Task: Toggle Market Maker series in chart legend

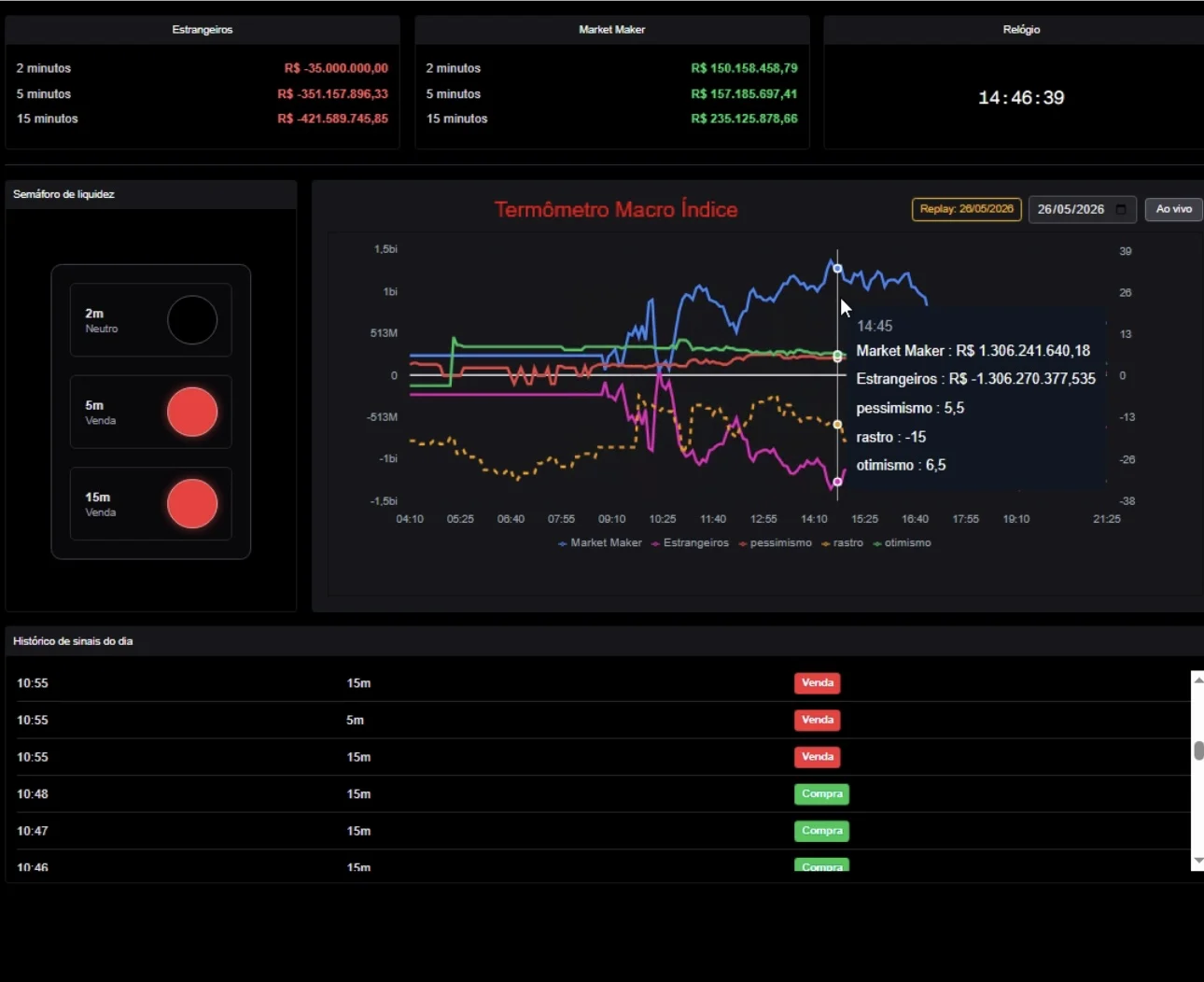Action: tap(600, 542)
